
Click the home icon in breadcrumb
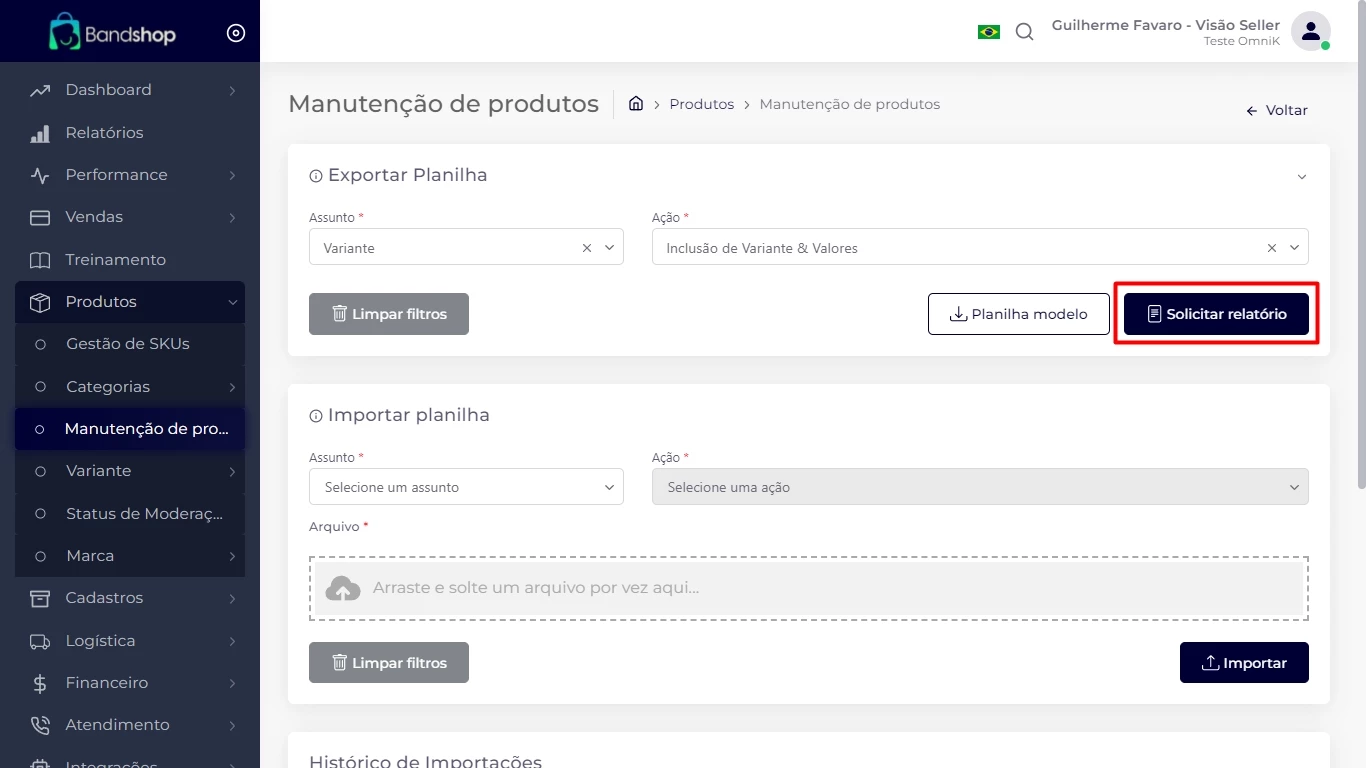point(635,104)
